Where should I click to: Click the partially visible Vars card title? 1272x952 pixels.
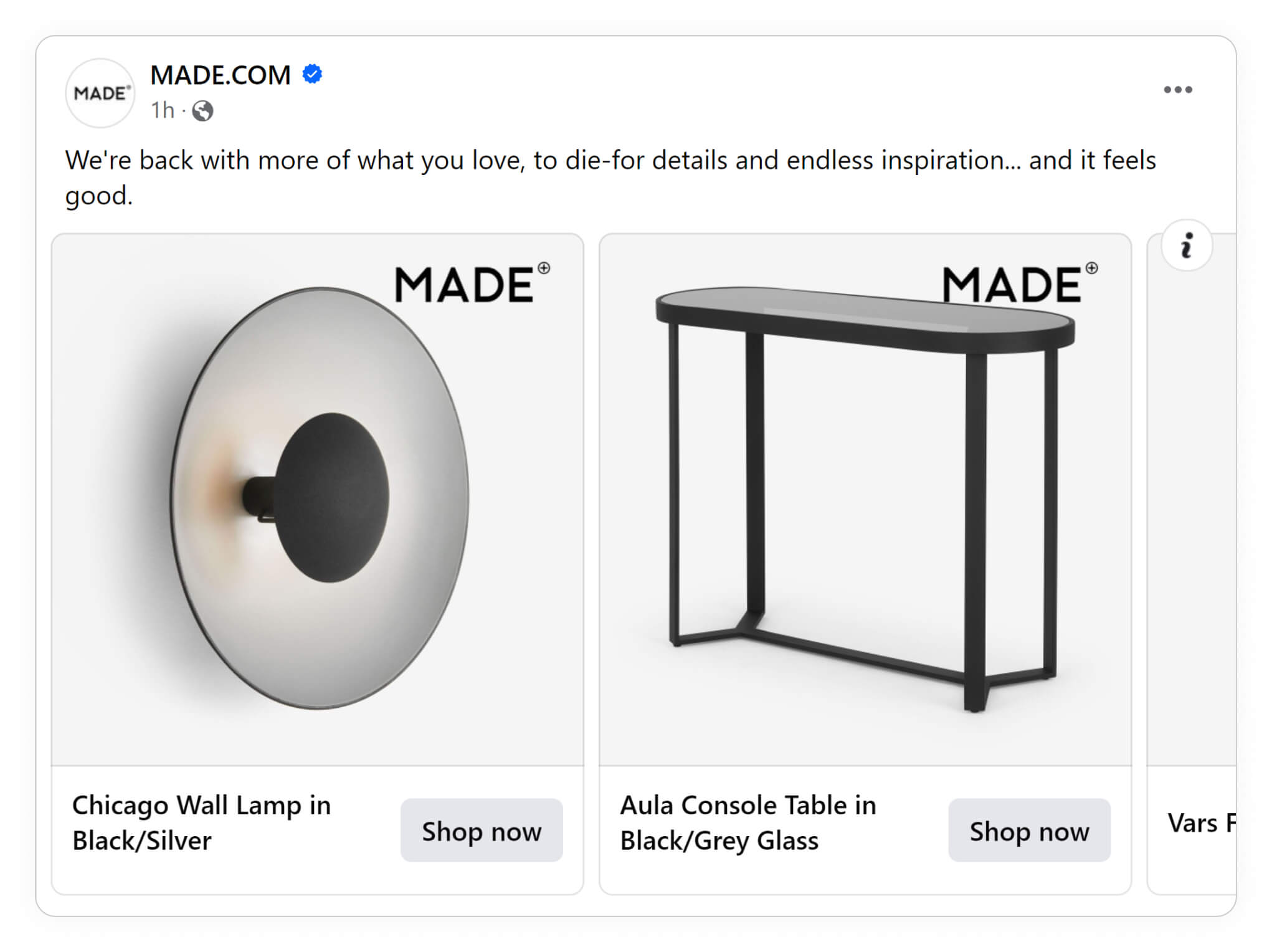click(x=1202, y=823)
